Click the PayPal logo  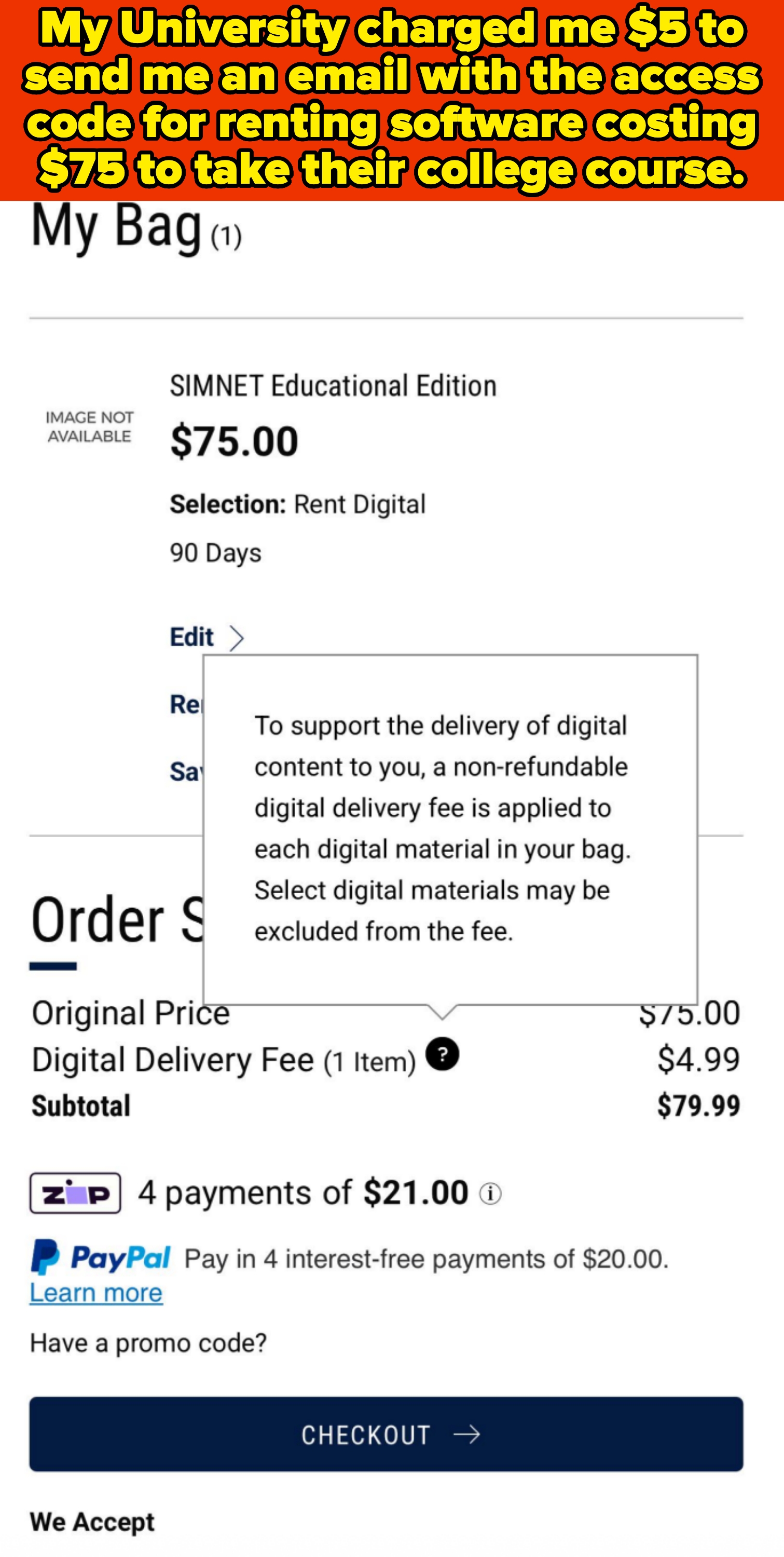coord(100,1257)
